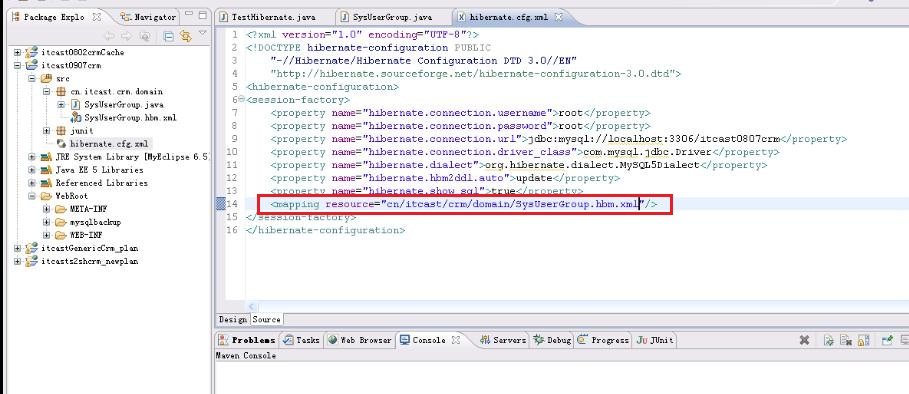The image size is (909, 394).
Task: Expand Java EE 5 Libraries node
Action: pos(32,170)
